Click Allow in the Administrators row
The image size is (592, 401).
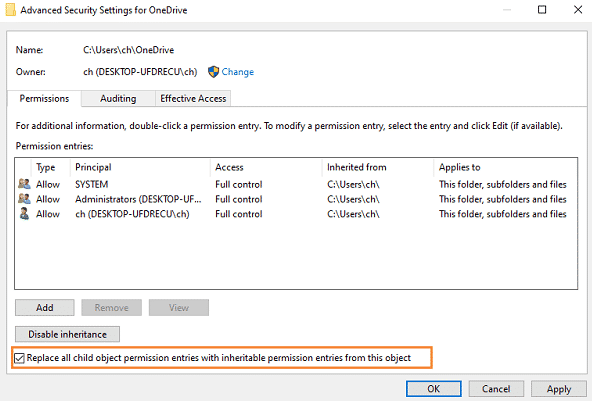click(x=48, y=199)
